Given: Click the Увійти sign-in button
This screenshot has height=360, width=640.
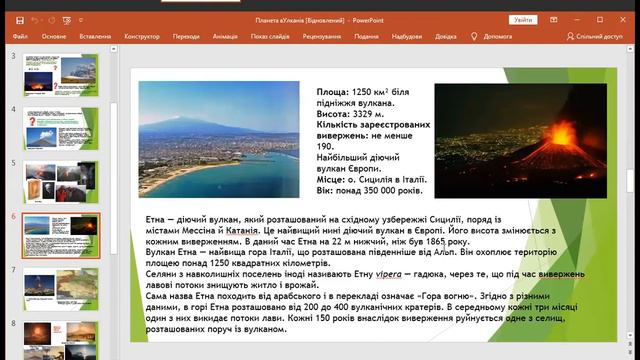Looking at the screenshot, I should [x=523, y=20].
